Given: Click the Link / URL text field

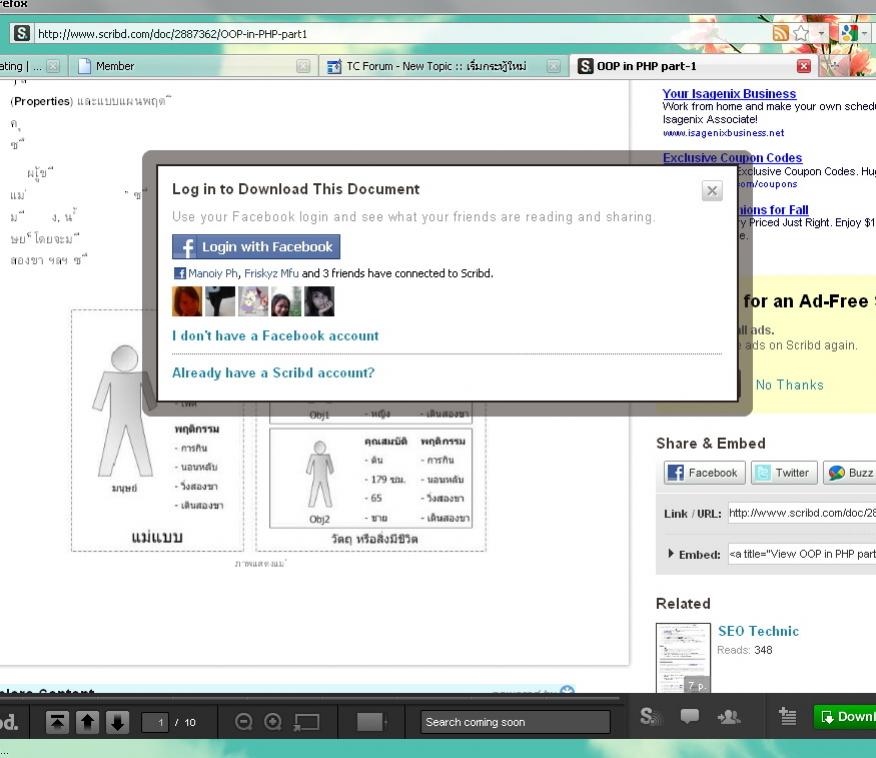Looking at the screenshot, I should click(x=802, y=513).
